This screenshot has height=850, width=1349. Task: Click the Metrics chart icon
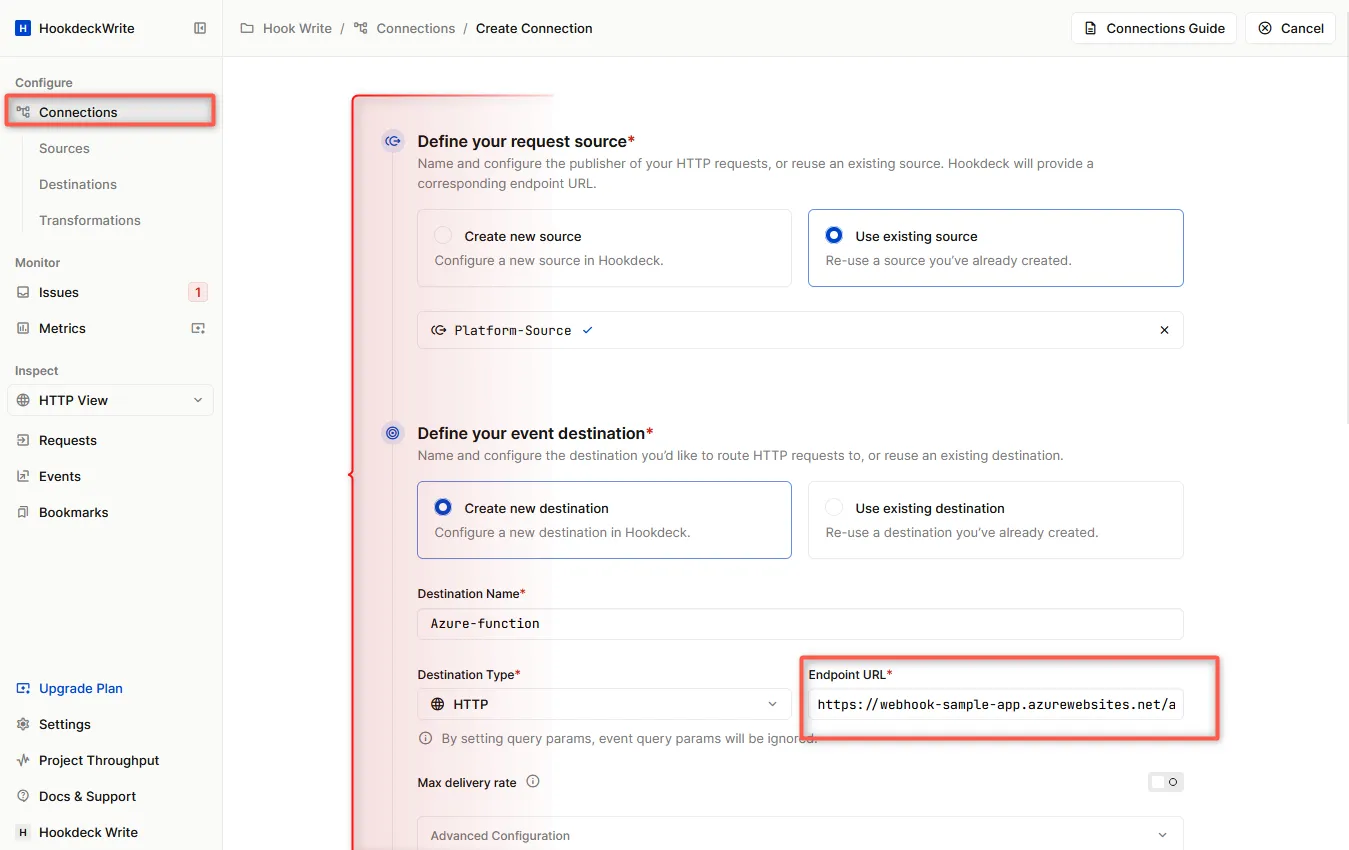(x=23, y=328)
